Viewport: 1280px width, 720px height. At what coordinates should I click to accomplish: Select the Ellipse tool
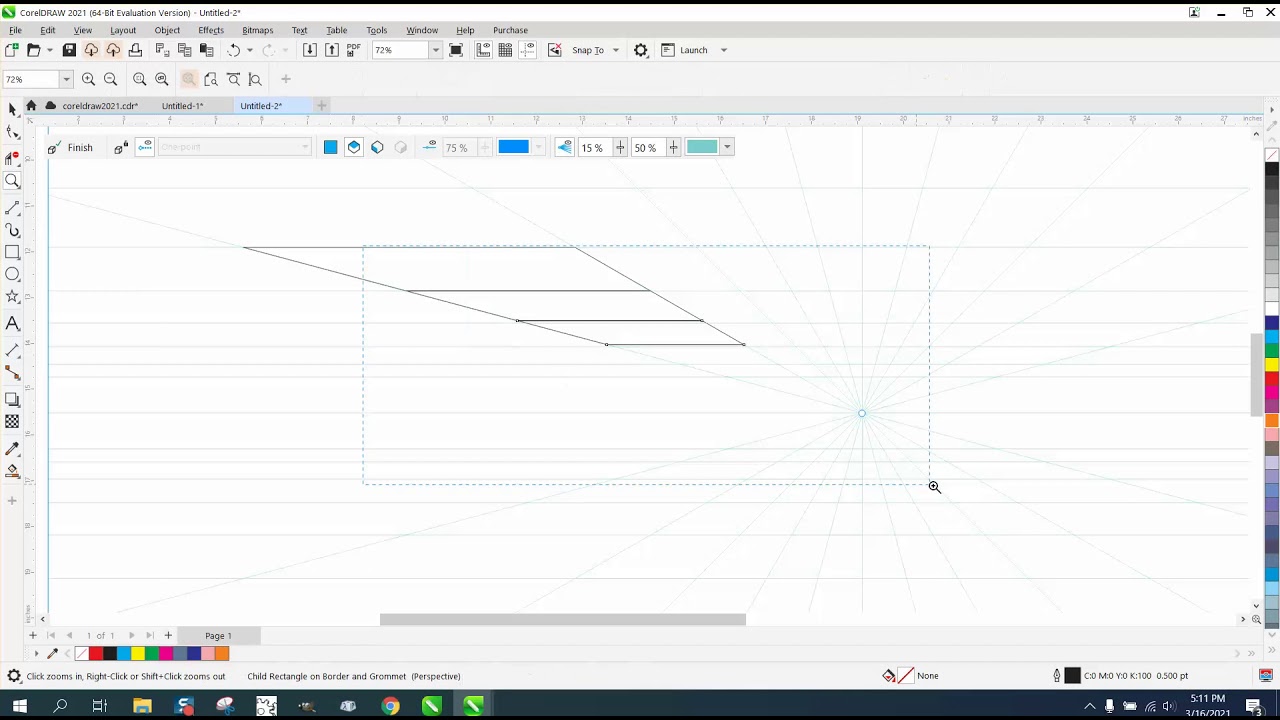tap(12, 274)
